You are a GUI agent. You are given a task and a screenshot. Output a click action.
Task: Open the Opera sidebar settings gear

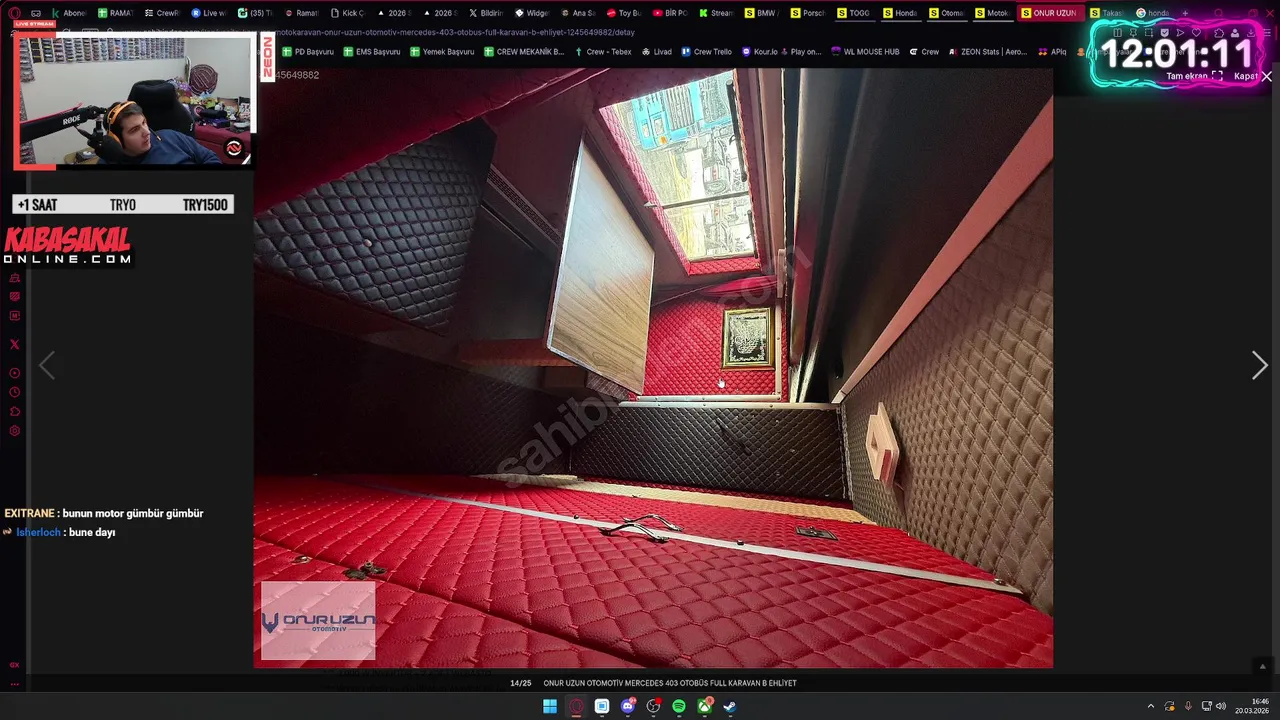(15, 431)
